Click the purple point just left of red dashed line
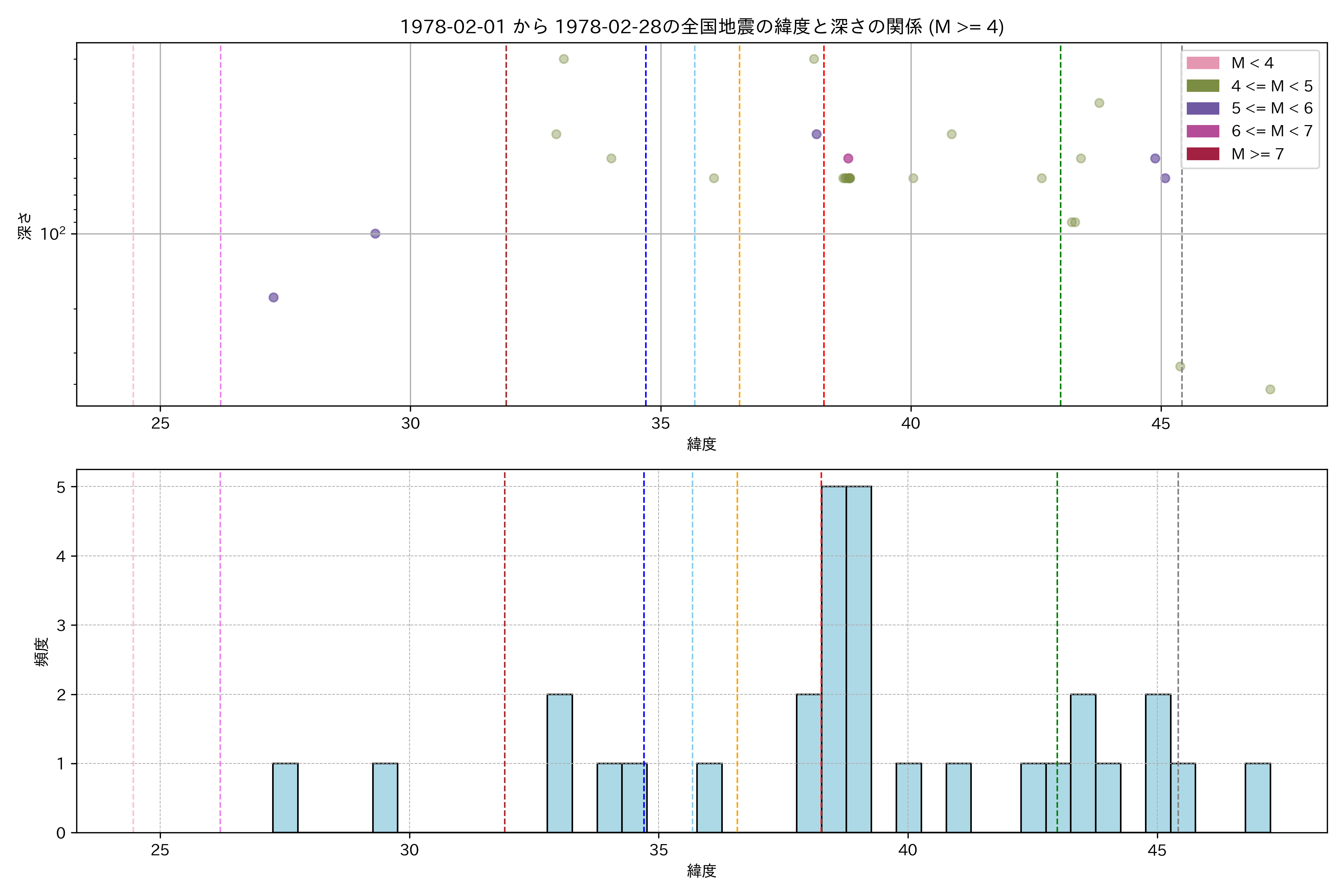 [x=816, y=134]
